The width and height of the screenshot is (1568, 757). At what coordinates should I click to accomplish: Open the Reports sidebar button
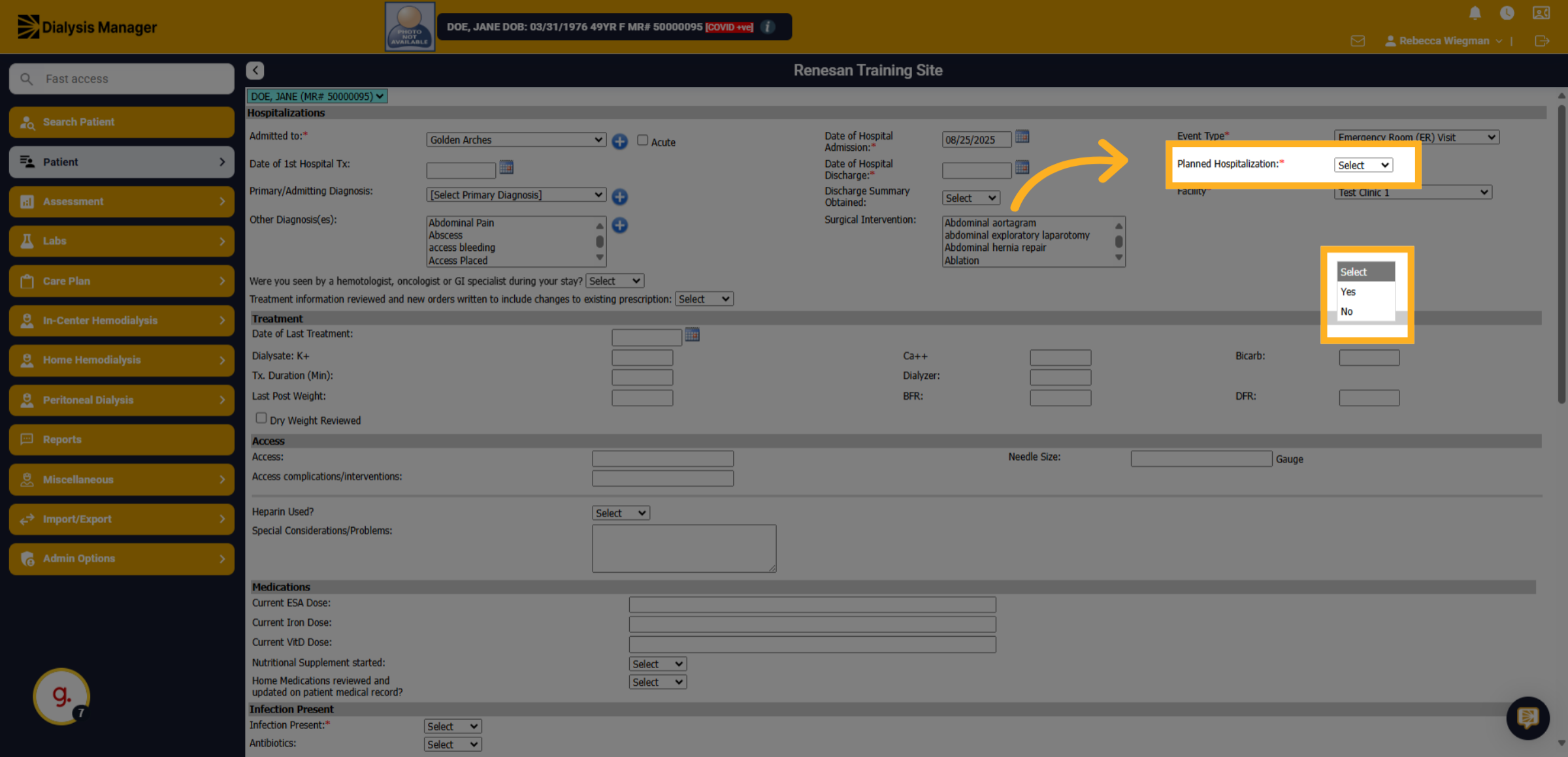(x=122, y=440)
